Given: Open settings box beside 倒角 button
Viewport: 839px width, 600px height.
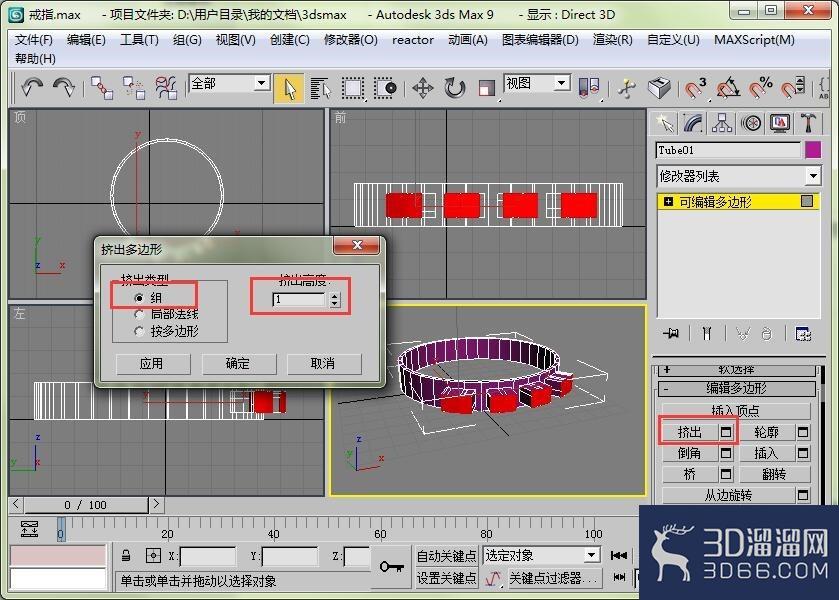Looking at the screenshot, I should [726, 453].
